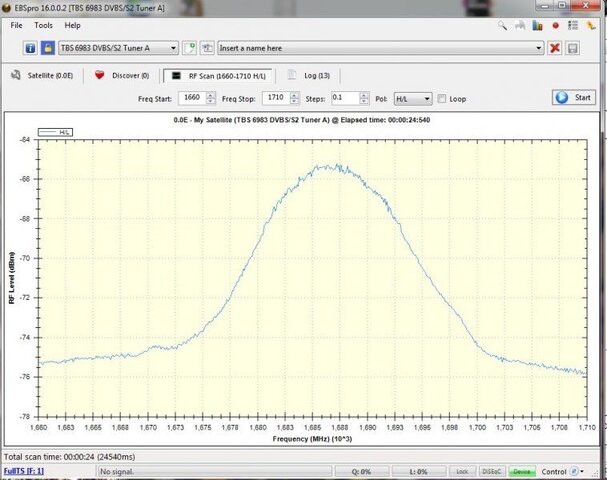607x480 pixels.
Task: Click the red X delete icon
Action: [555, 48]
